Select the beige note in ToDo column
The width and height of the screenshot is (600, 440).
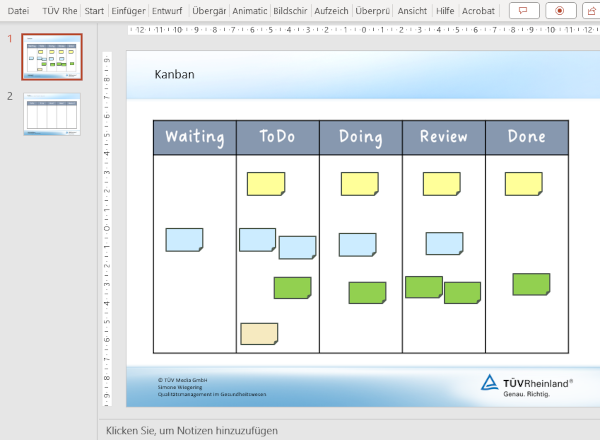[259, 333]
